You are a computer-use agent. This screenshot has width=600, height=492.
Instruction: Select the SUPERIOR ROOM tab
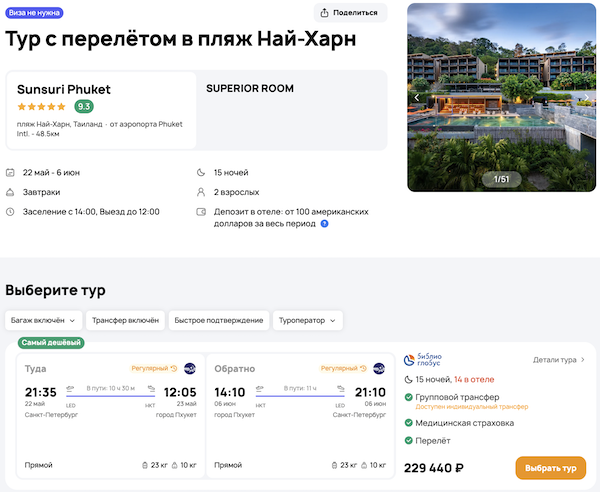250,88
